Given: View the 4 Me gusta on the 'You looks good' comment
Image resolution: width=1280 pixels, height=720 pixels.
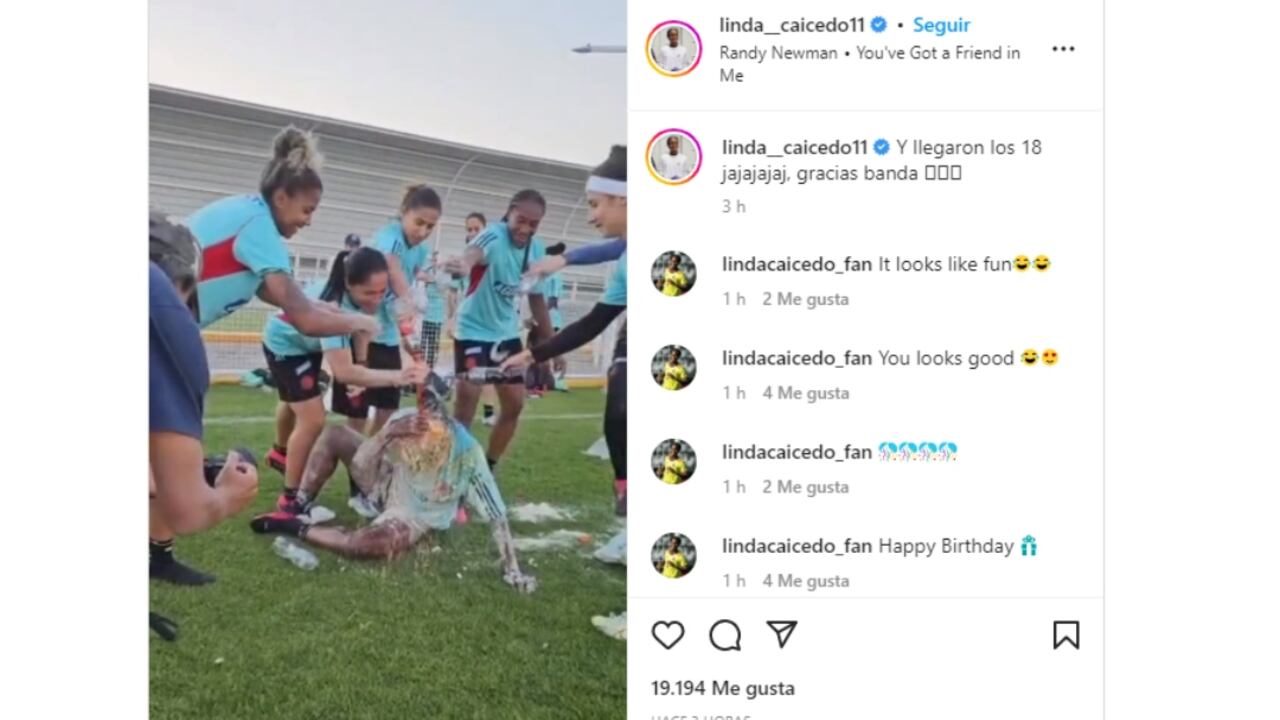Looking at the screenshot, I should 805,393.
